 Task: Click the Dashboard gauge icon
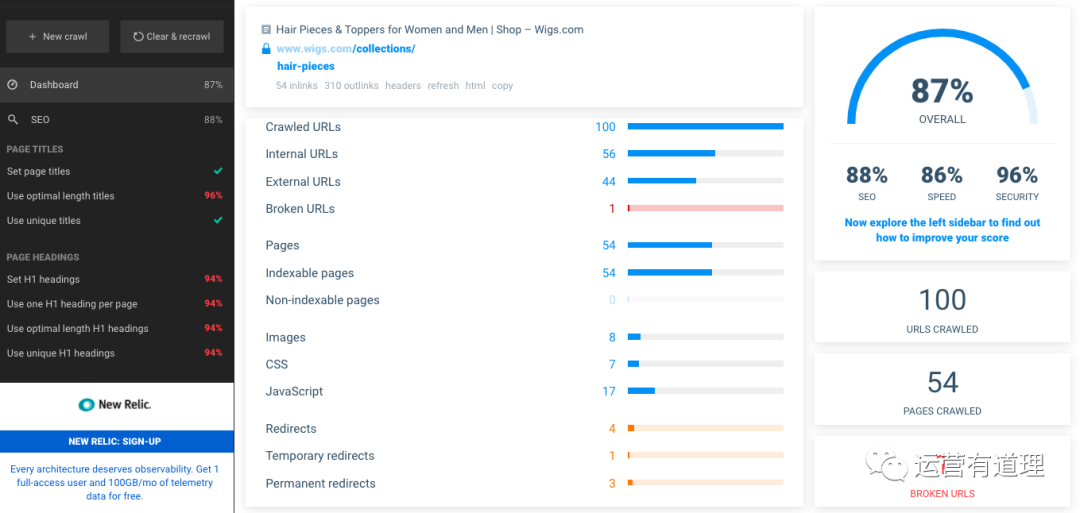pos(13,85)
